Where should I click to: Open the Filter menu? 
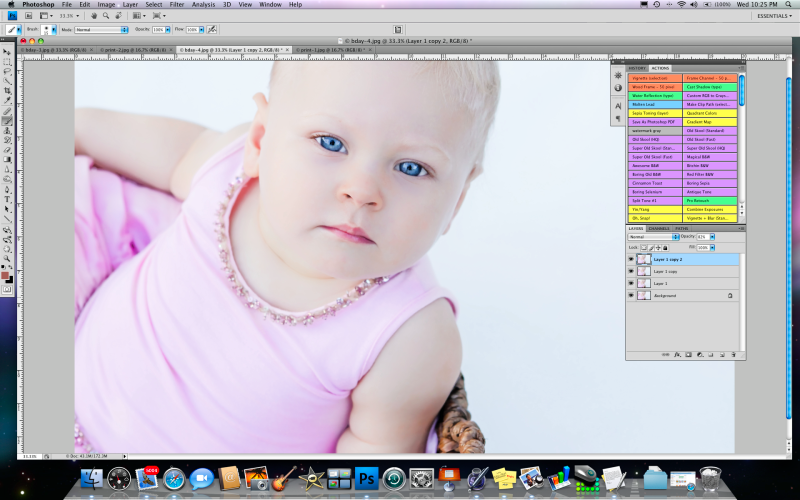176,4
